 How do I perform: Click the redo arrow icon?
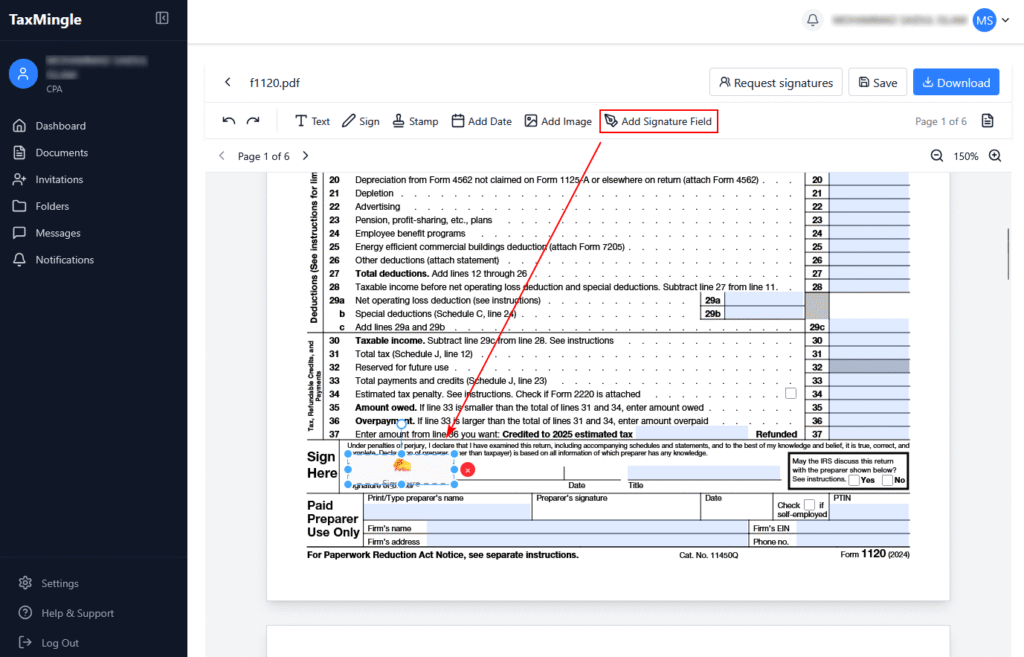(253, 121)
